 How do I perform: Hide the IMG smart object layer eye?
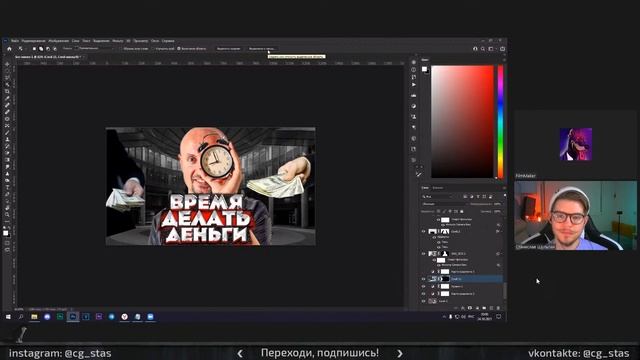(x=423, y=253)
